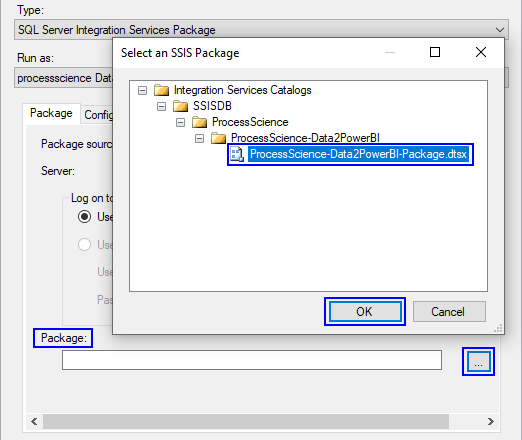This screenshot has height=440, width=522.
Task: Click the Integration Services Catalogs folder icon
Action: tap(161, 90)
